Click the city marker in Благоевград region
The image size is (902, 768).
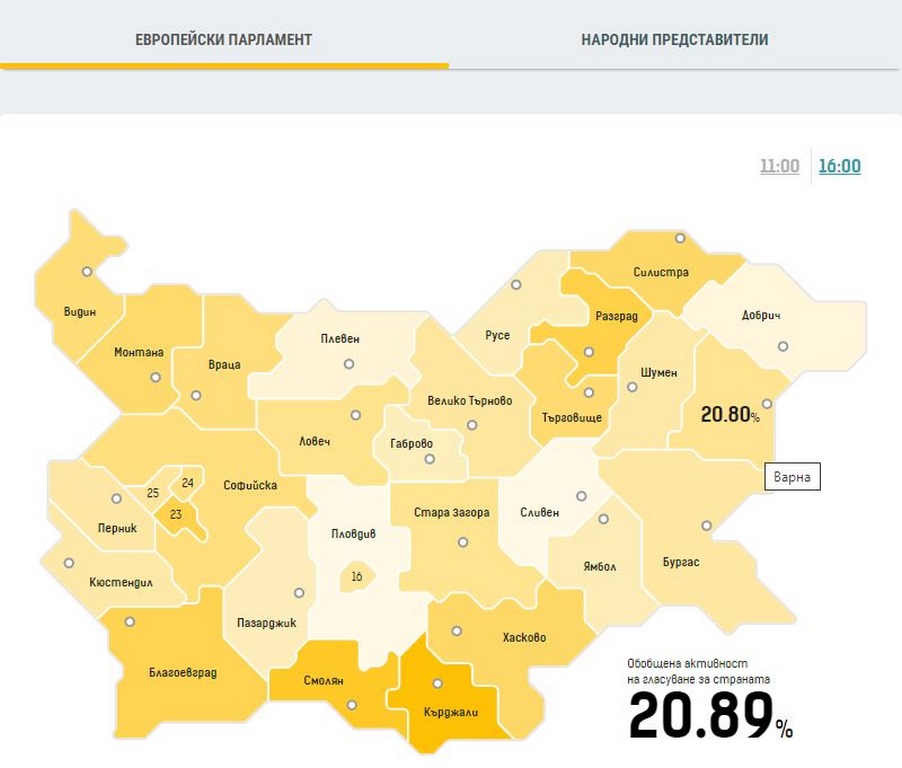coord(129,621)
